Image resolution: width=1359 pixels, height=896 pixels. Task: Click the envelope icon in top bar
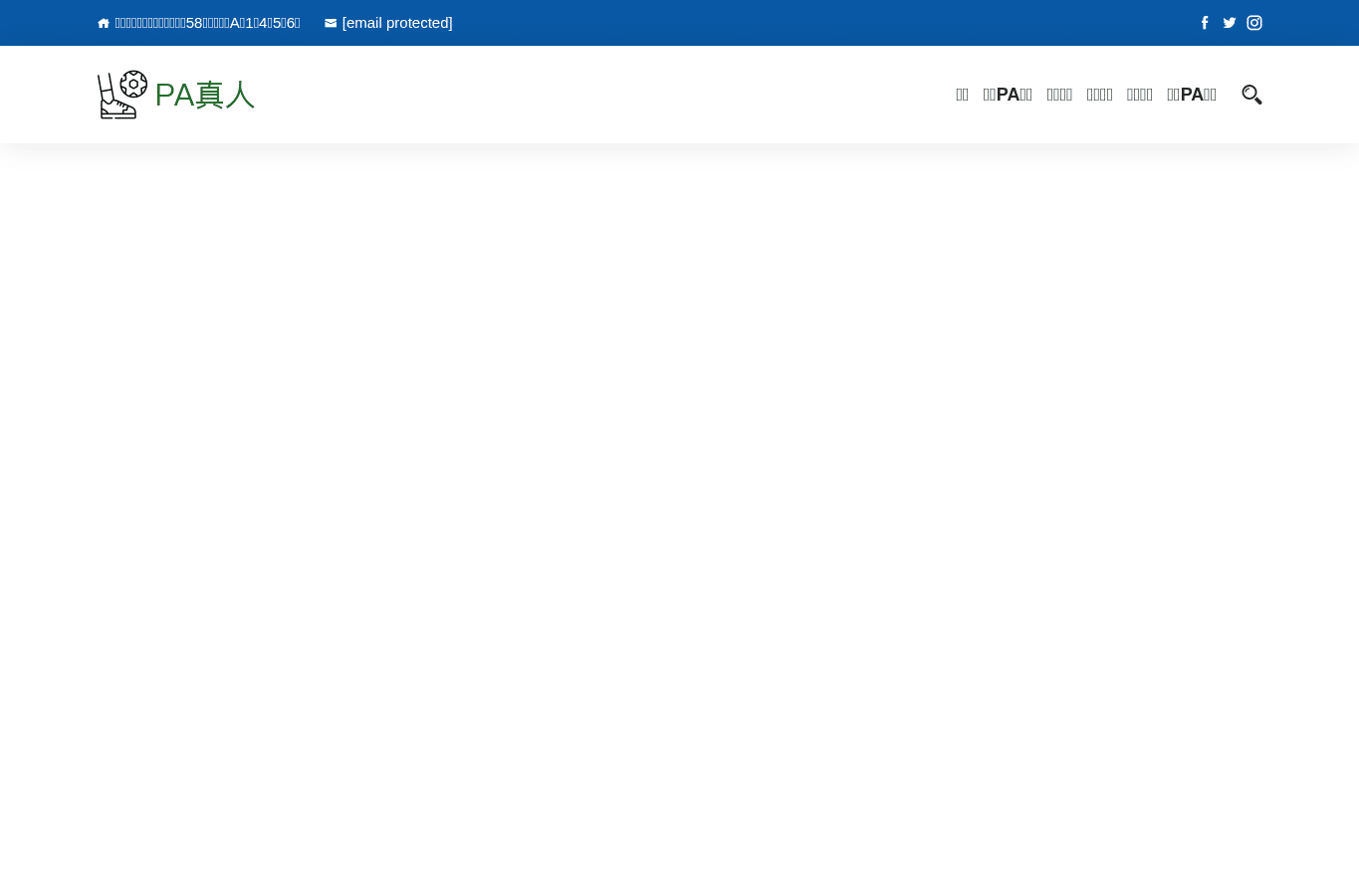(331, 23)
